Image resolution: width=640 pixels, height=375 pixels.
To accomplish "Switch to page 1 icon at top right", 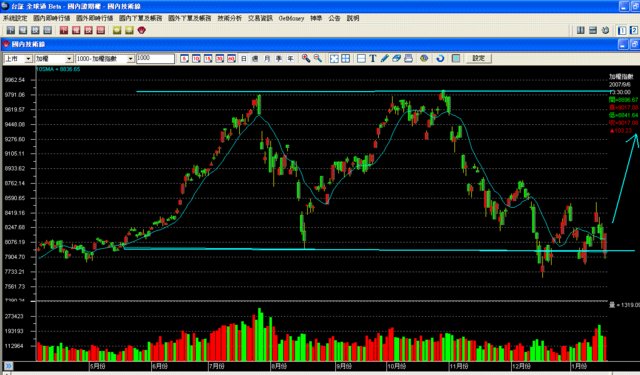I will point(622,30).
